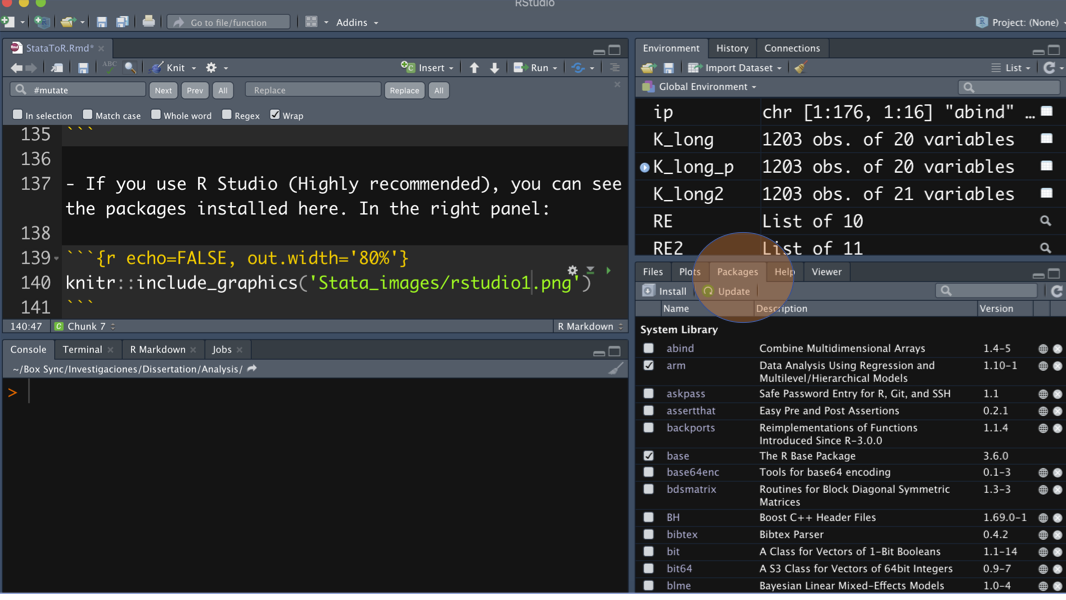Click the Install packages button
Screen dimensions: 1066x600
tap(665, 292)
